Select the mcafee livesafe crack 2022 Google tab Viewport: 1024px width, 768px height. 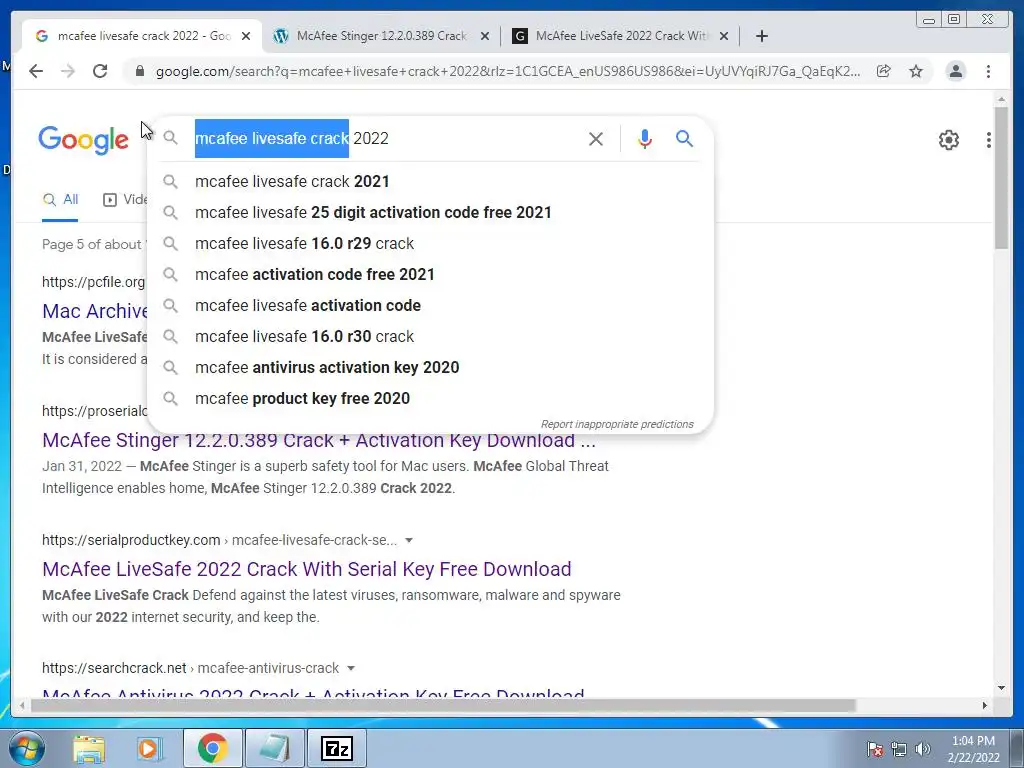pos(142,36)
